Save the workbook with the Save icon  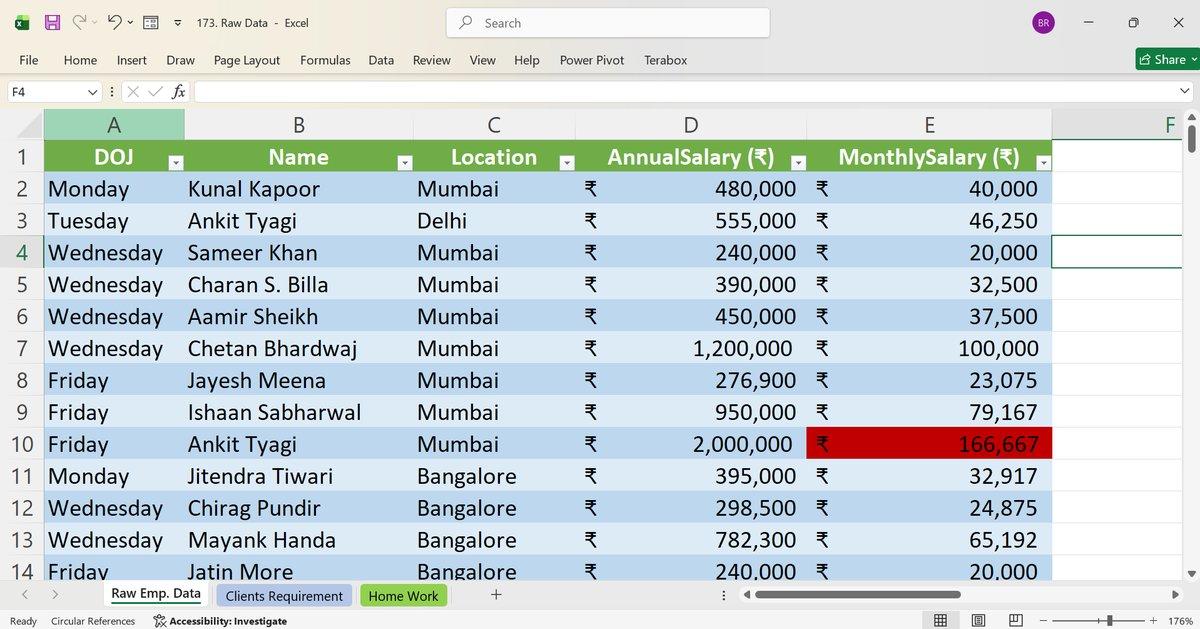(x=52, y=22)
